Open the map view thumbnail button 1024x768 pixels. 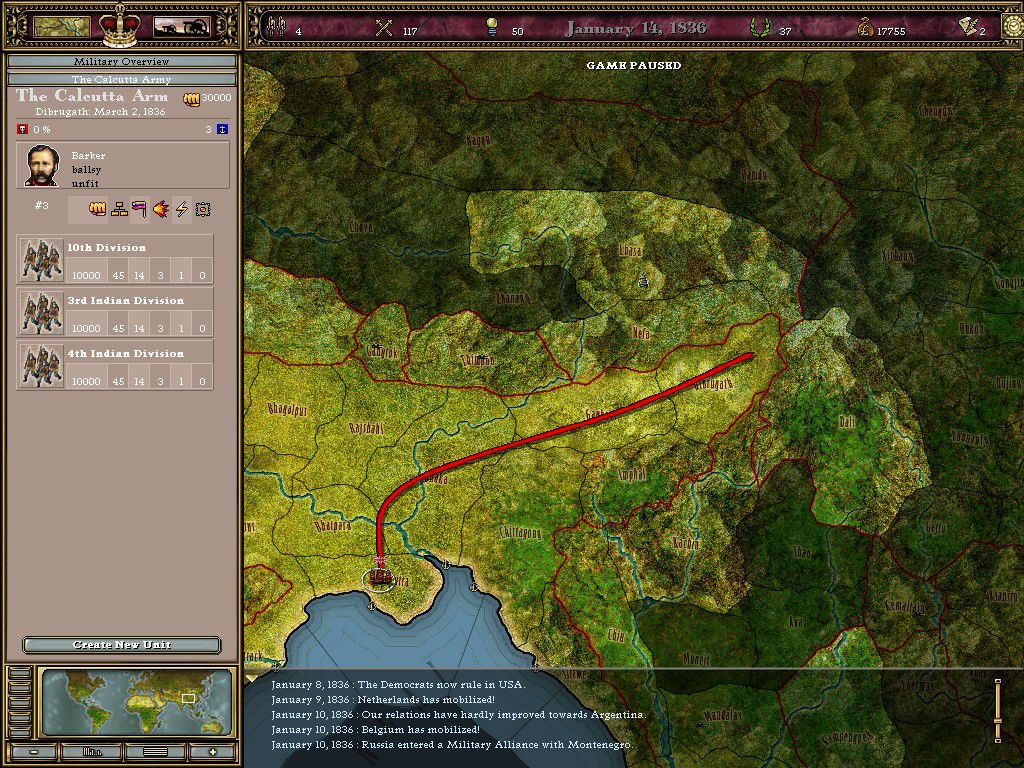coord(62,27)
